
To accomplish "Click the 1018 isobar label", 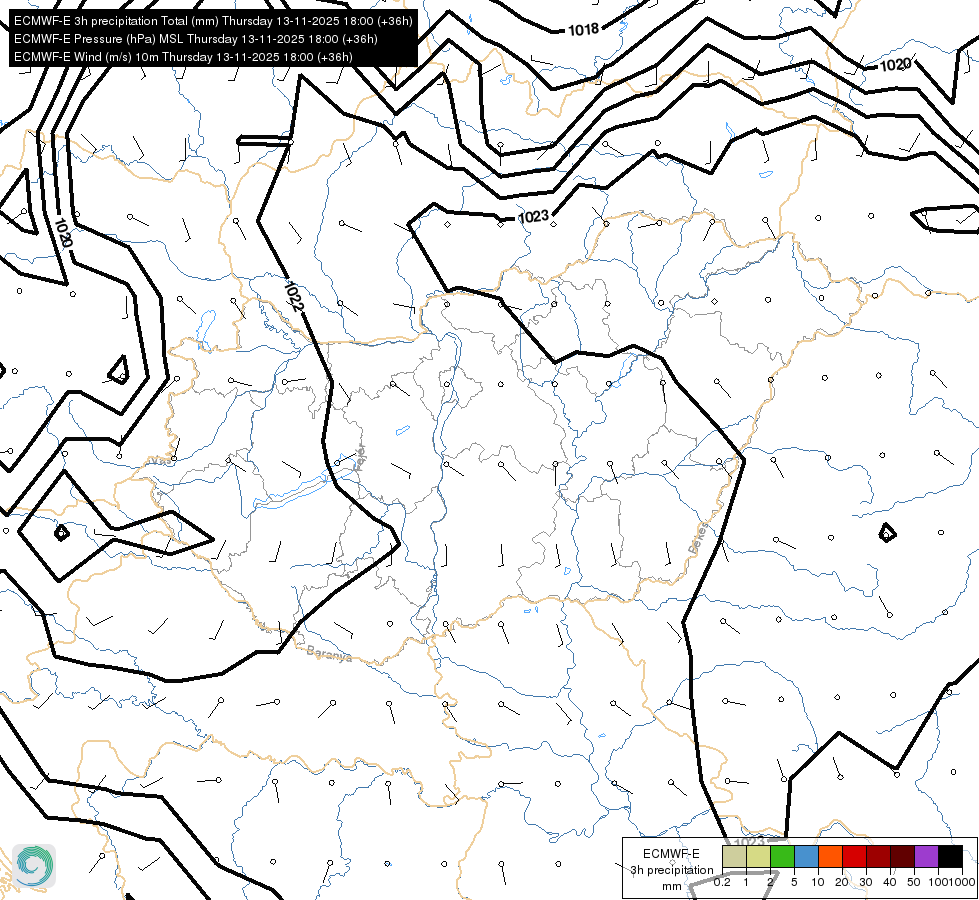I will point(583,29).
